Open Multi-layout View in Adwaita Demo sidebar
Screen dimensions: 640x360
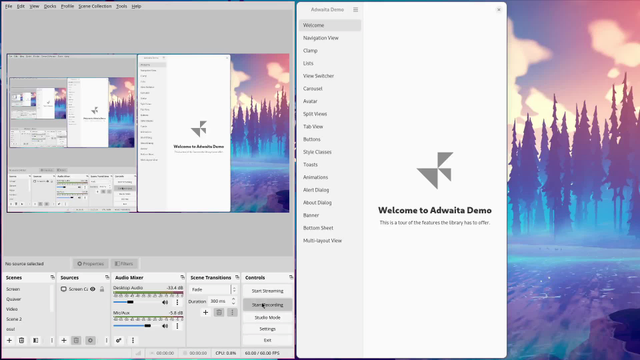[x=330, y=240]
